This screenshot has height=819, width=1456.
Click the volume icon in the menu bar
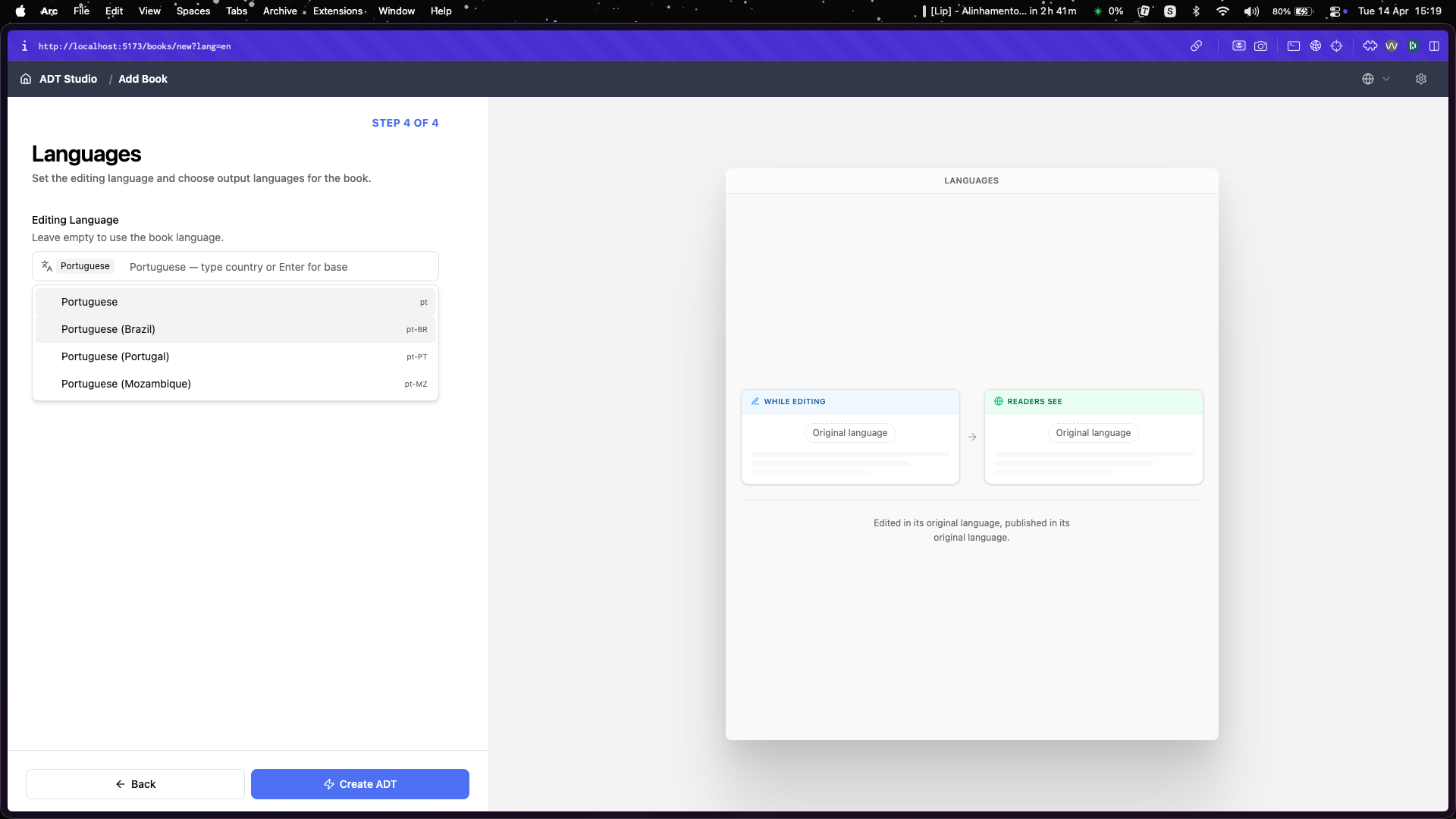tap(1251, 11)
